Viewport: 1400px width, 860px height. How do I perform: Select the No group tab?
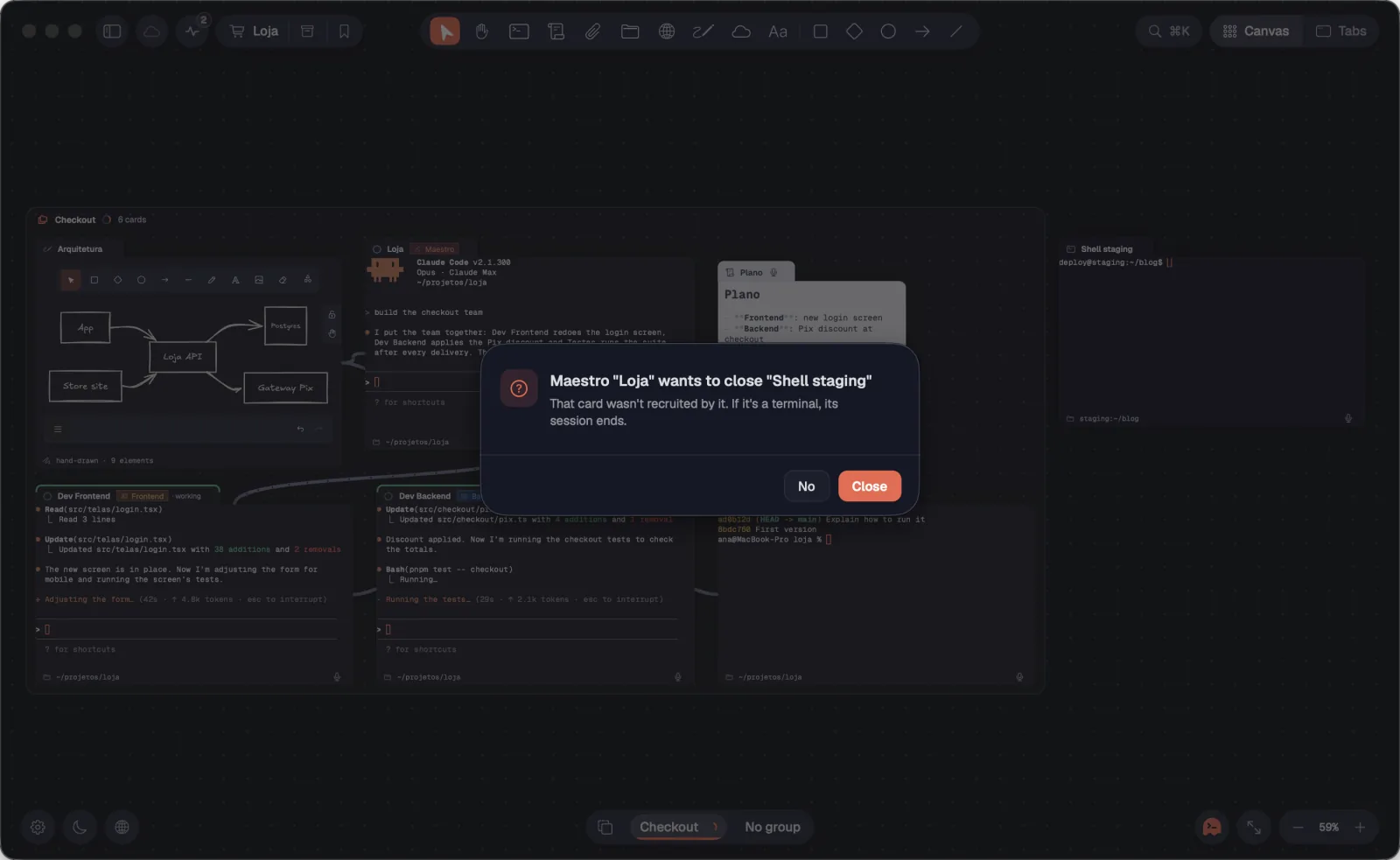[773, 827]
